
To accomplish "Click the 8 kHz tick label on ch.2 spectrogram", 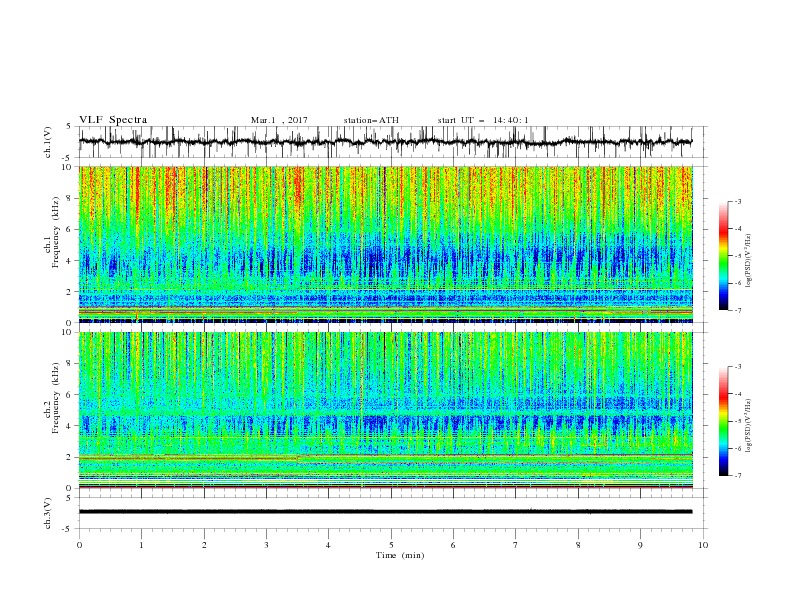I will coord(70,364).
